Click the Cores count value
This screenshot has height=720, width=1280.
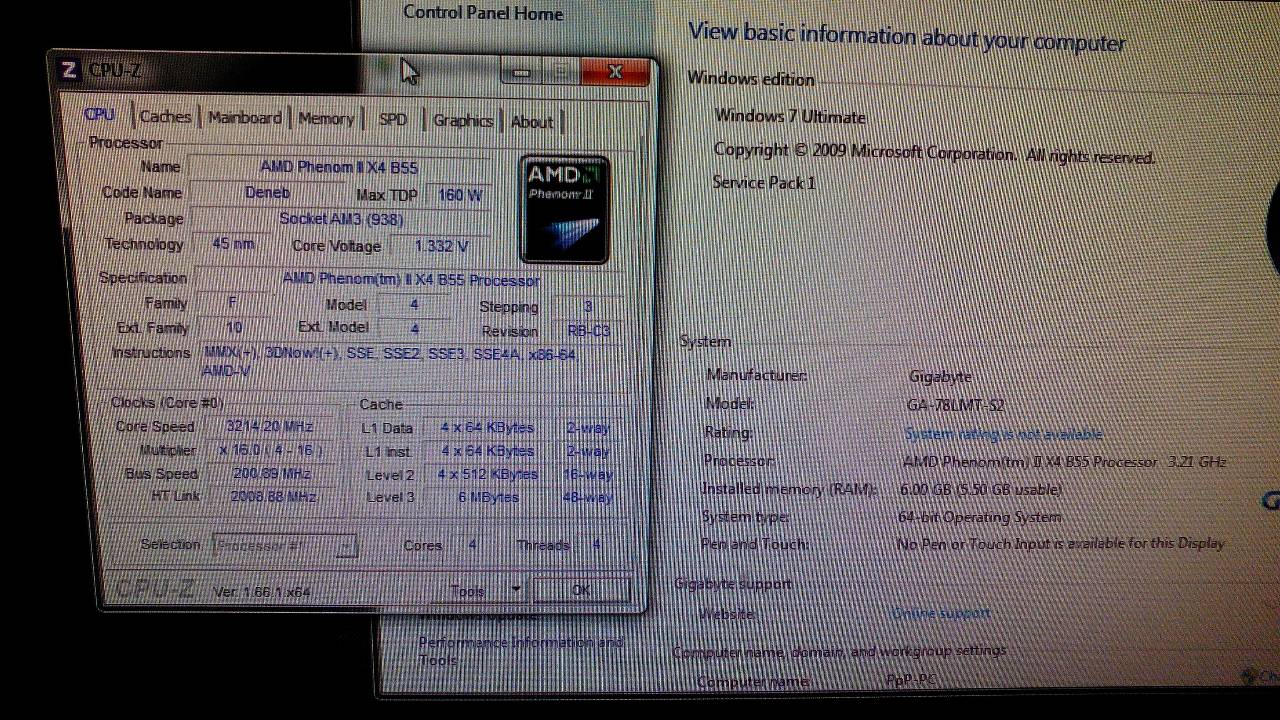coord(472,545)
